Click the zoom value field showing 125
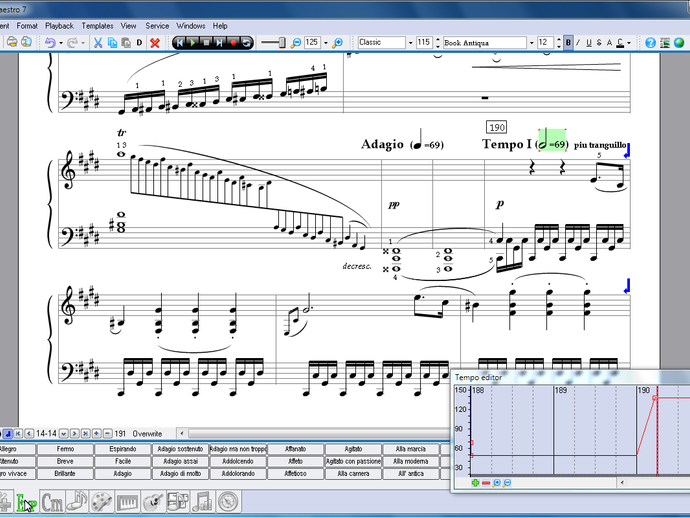The width and height of the screenshot is (690, 518). [312, 42]
